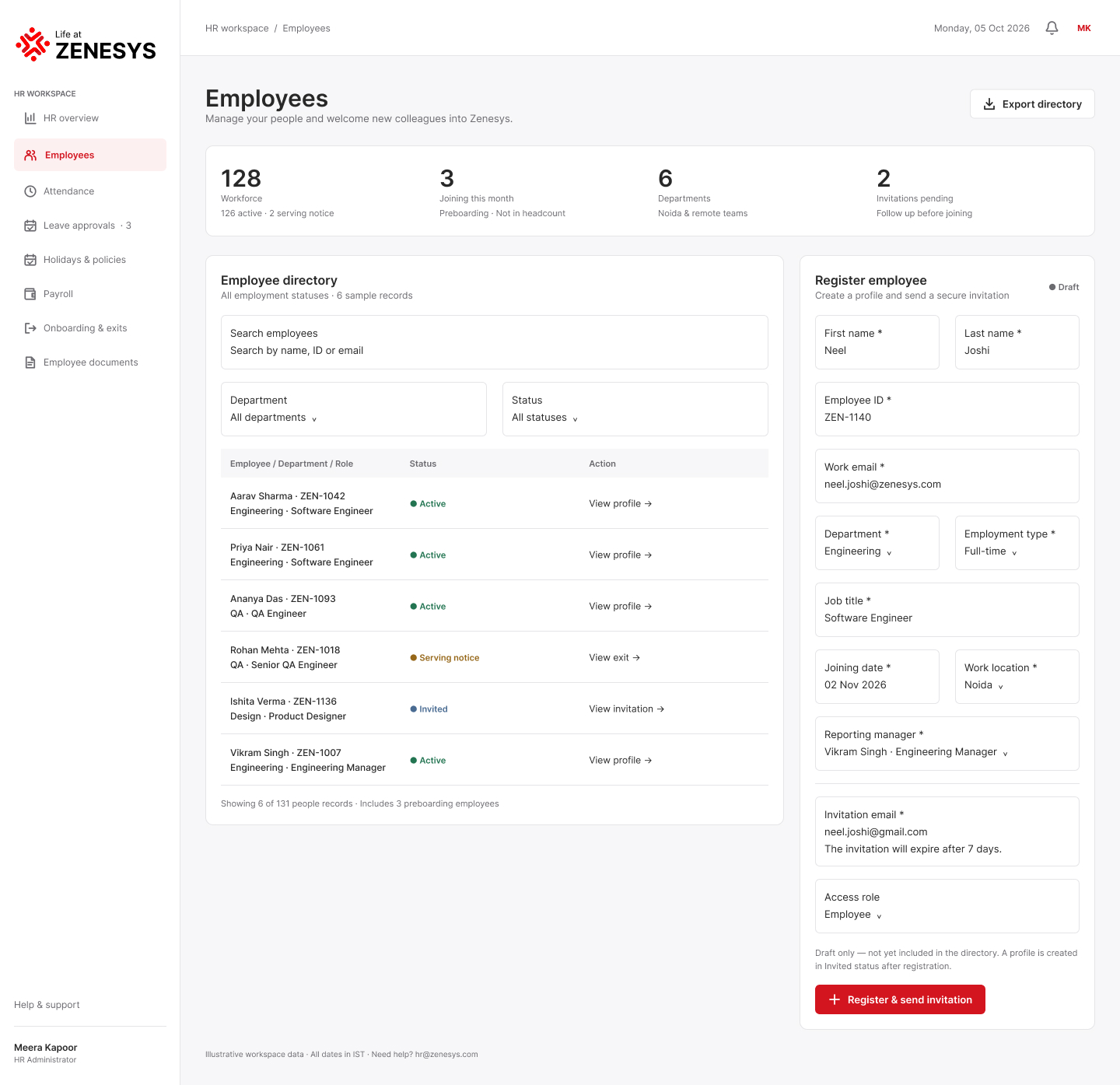Open Reporting manager dropdown
1120x1085 pixels.
tap(947, 744)
